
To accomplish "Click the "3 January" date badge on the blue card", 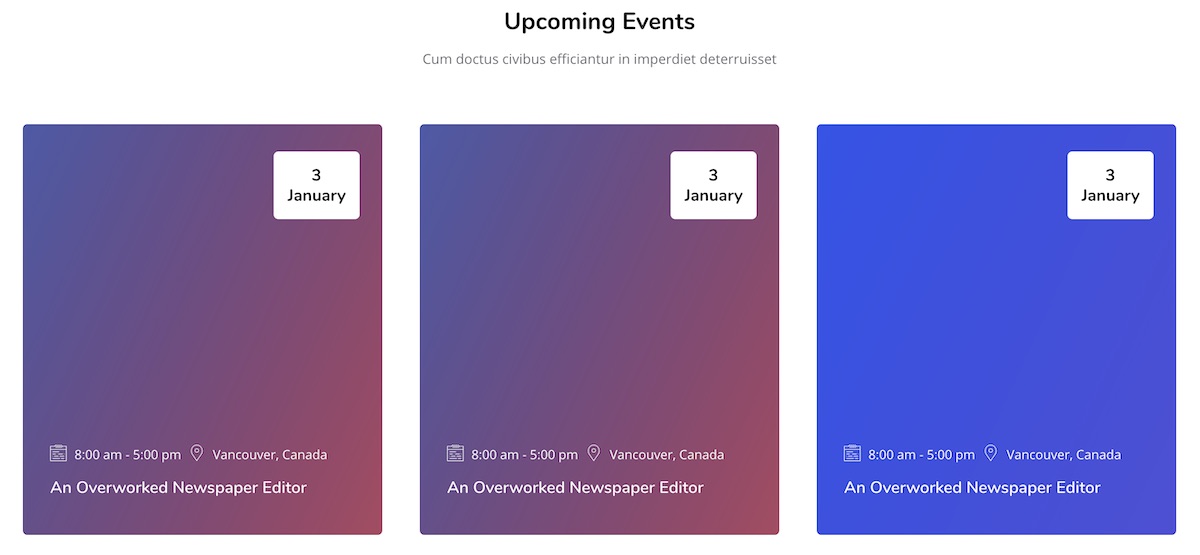I will pos(1110,185).
